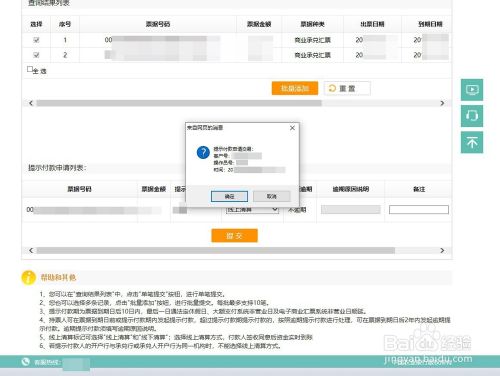Click the 票据号码 header in results table
Screen dimensions: 500x376
coord(158,24)
